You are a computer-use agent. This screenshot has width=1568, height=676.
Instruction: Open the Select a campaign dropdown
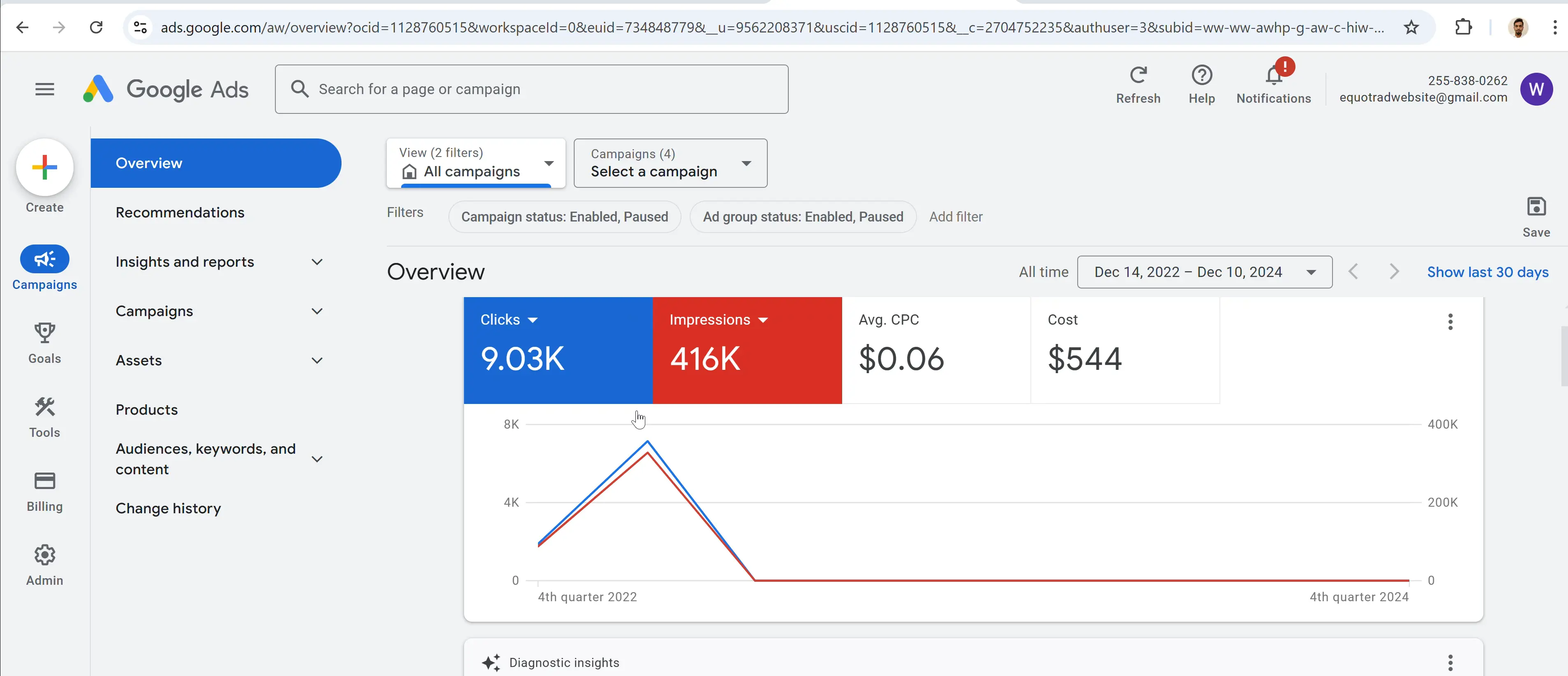point(670,163)
